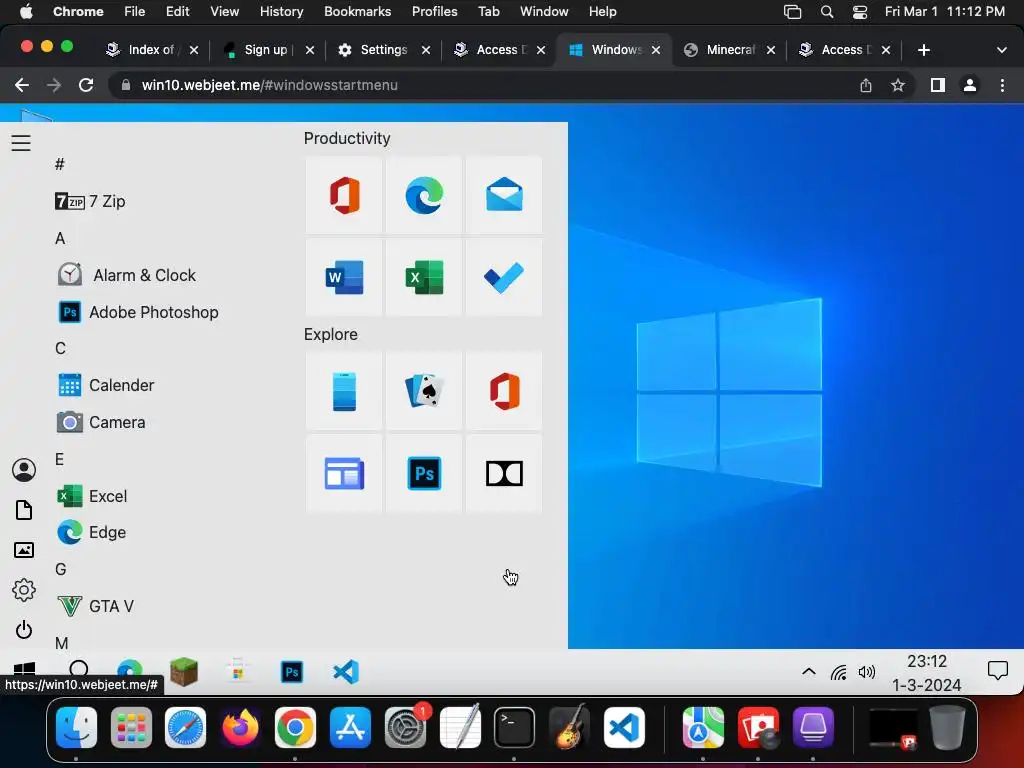Open a new Chrome tab with plus button
The width and height of the screenshot is (1024, 768).
923,50
